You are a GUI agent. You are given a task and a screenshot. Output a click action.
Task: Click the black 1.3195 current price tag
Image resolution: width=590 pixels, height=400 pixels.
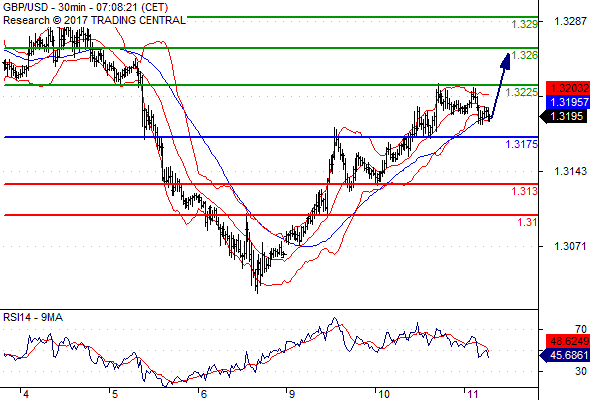[564, 116]
